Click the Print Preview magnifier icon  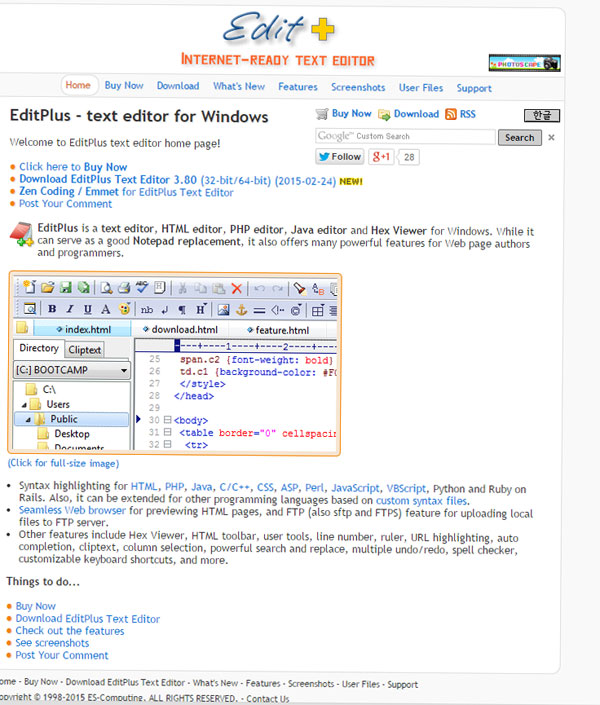coord(106,288)
